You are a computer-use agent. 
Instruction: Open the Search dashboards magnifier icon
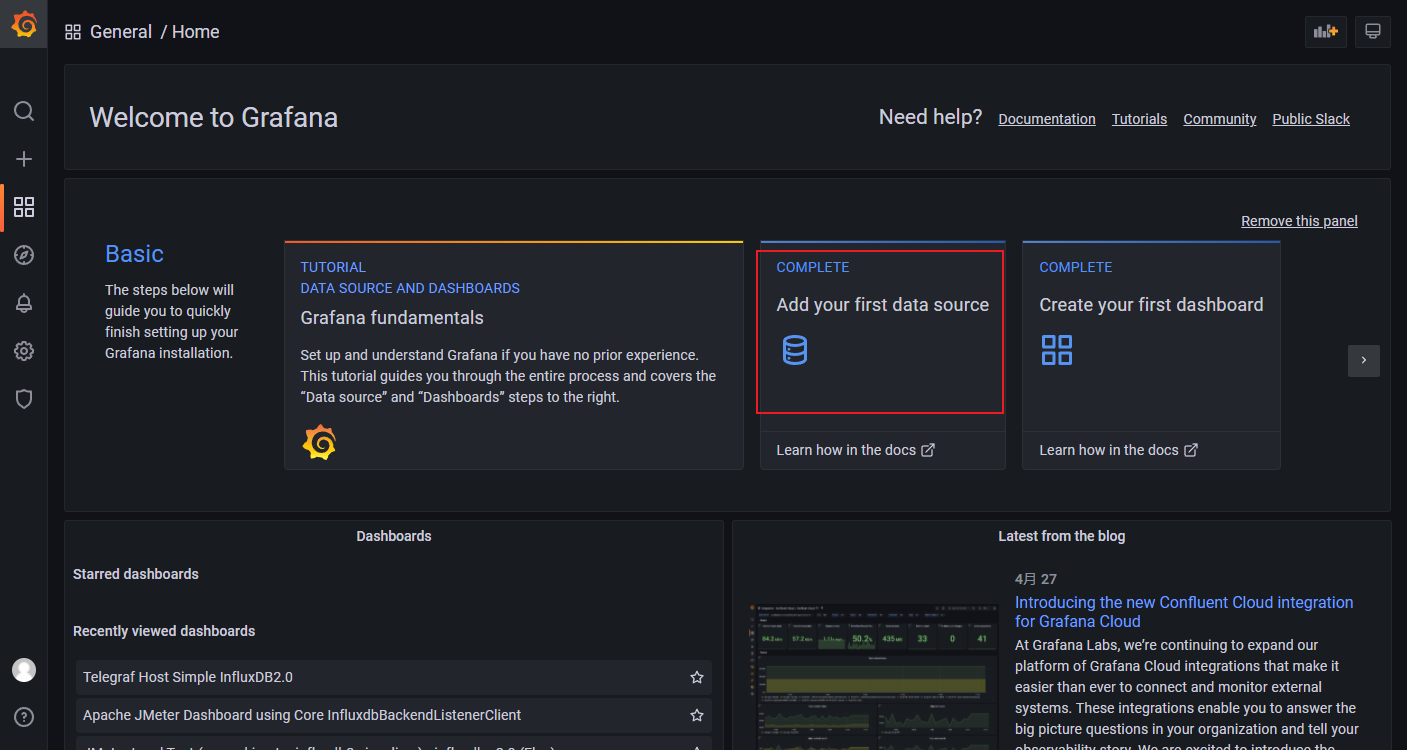tap(24, 111)
